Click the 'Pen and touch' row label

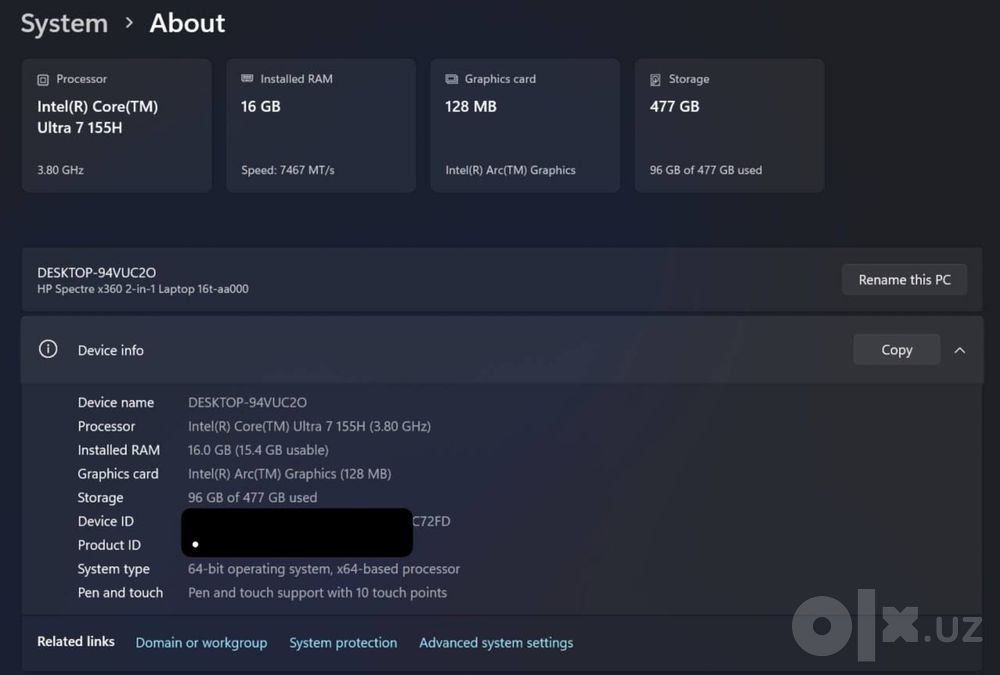pos(120,593)
